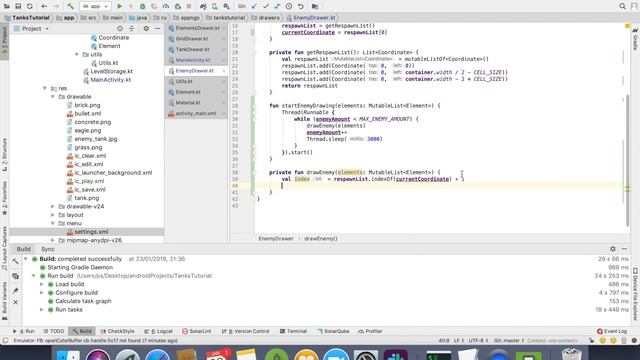Click the trash memory icon in status bar
Image resolution: width=640 pixels, height=360 pixels.
click(624, 340)
